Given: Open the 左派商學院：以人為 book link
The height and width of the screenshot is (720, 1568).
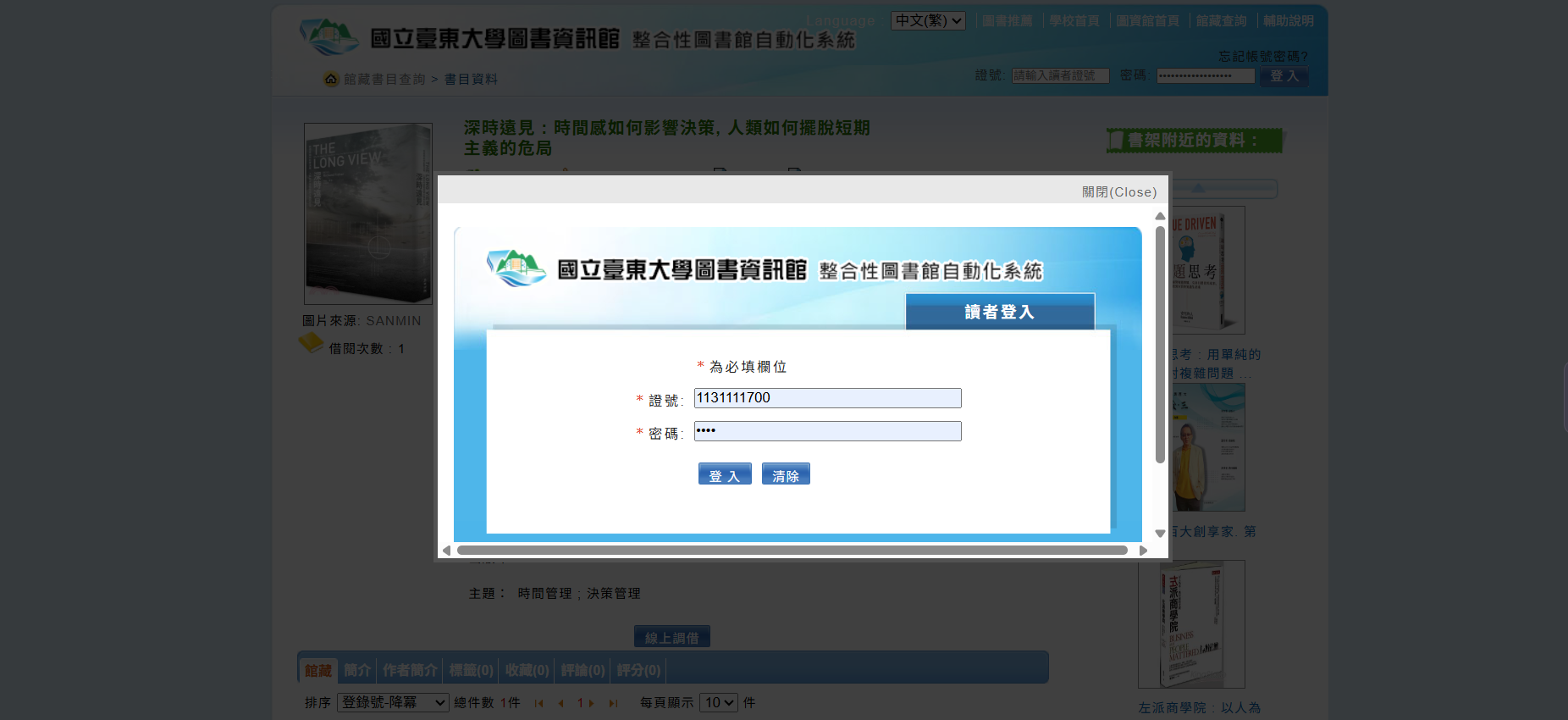Looking at the screenshot, I should pos(1200,707).
